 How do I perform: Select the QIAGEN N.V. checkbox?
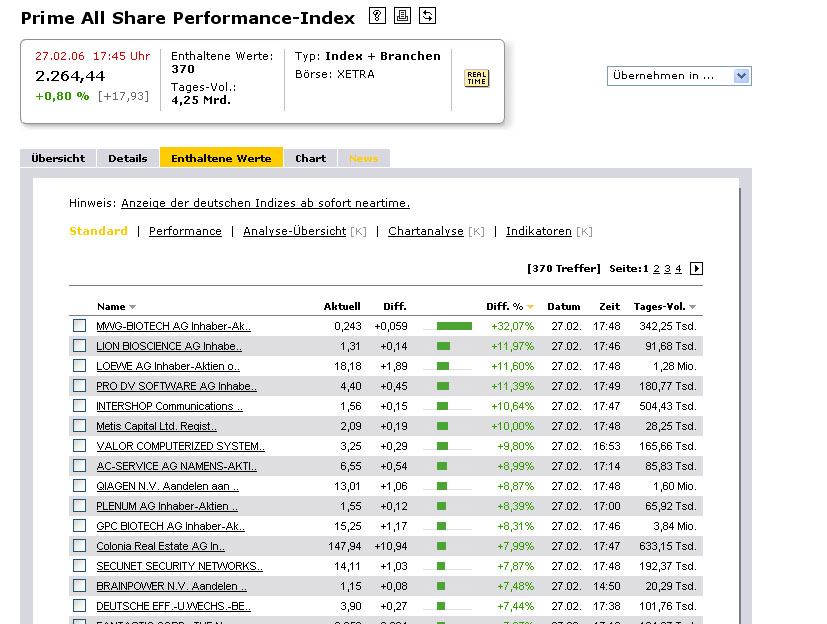pos(80,486)
